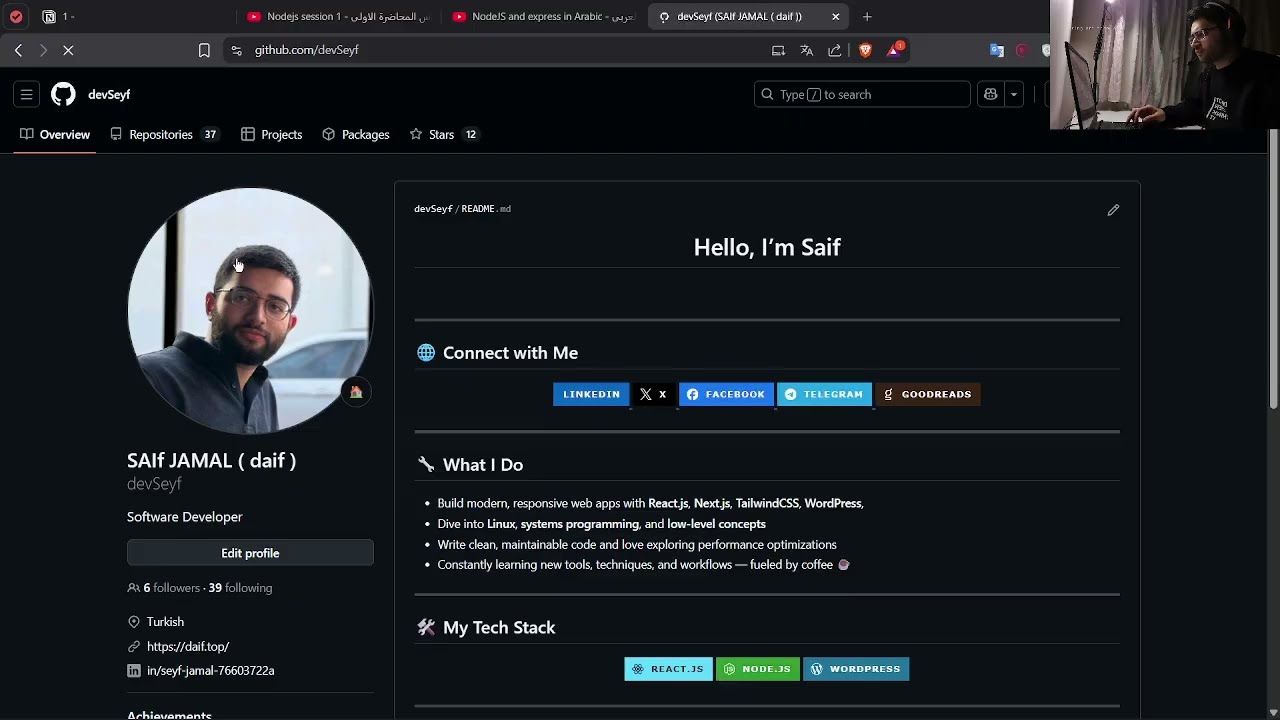The height and width of the screenshot is (720, 1280).
Task: Open Brave Rewards triangle icon
Action: 894,49
